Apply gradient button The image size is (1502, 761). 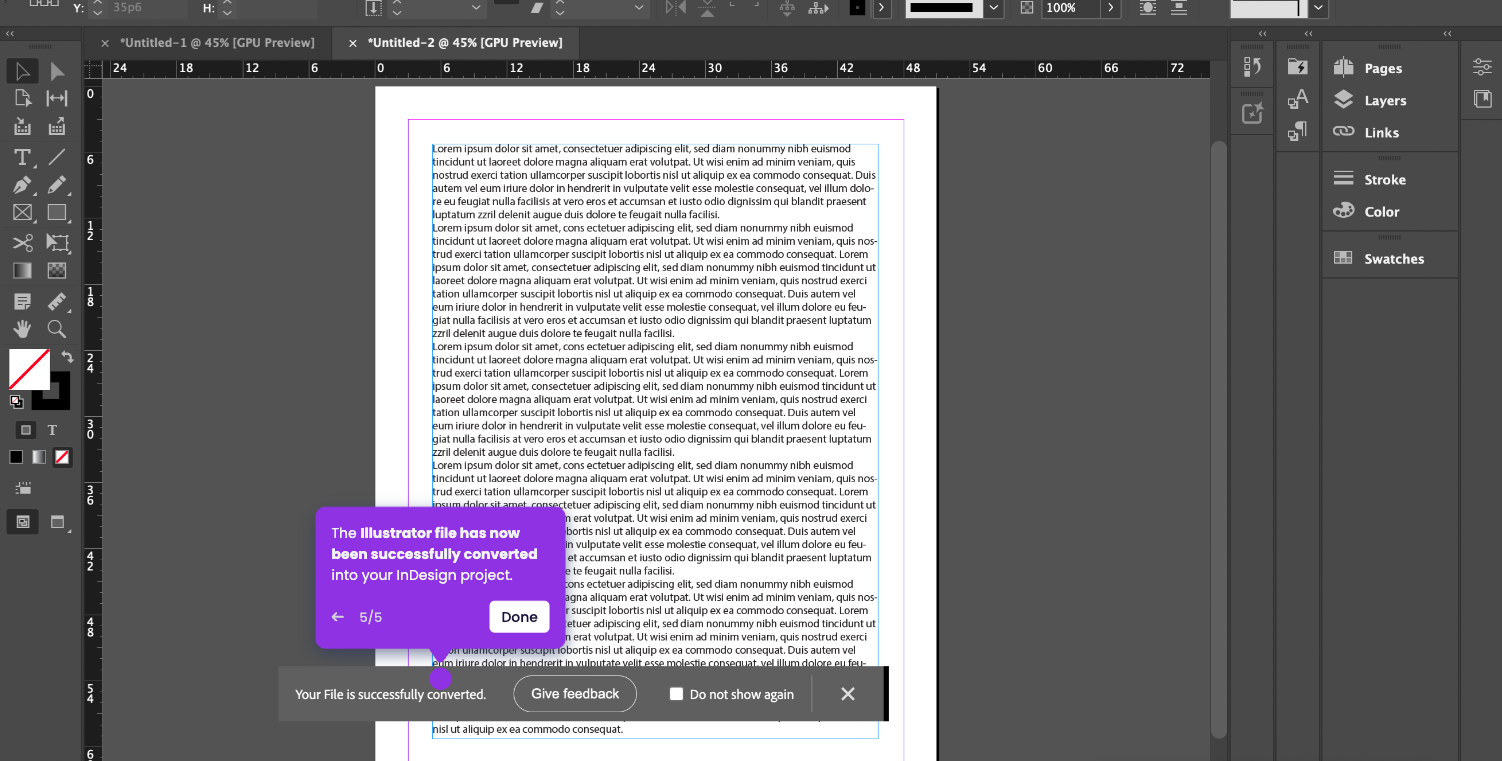pyautogui.click(x=39, y=457)
